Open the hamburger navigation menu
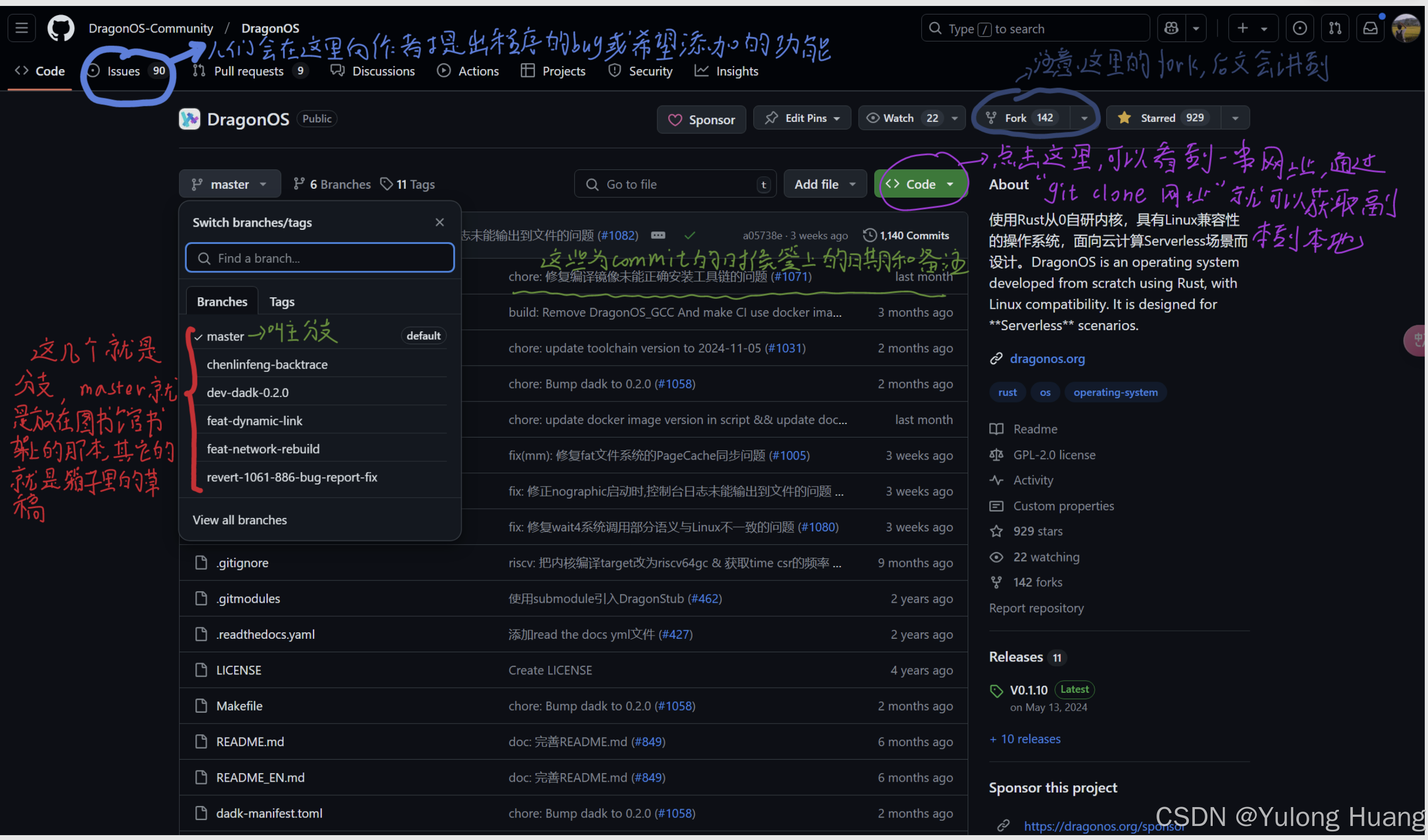Screen dimensions: 1428x840 point(22,28)
